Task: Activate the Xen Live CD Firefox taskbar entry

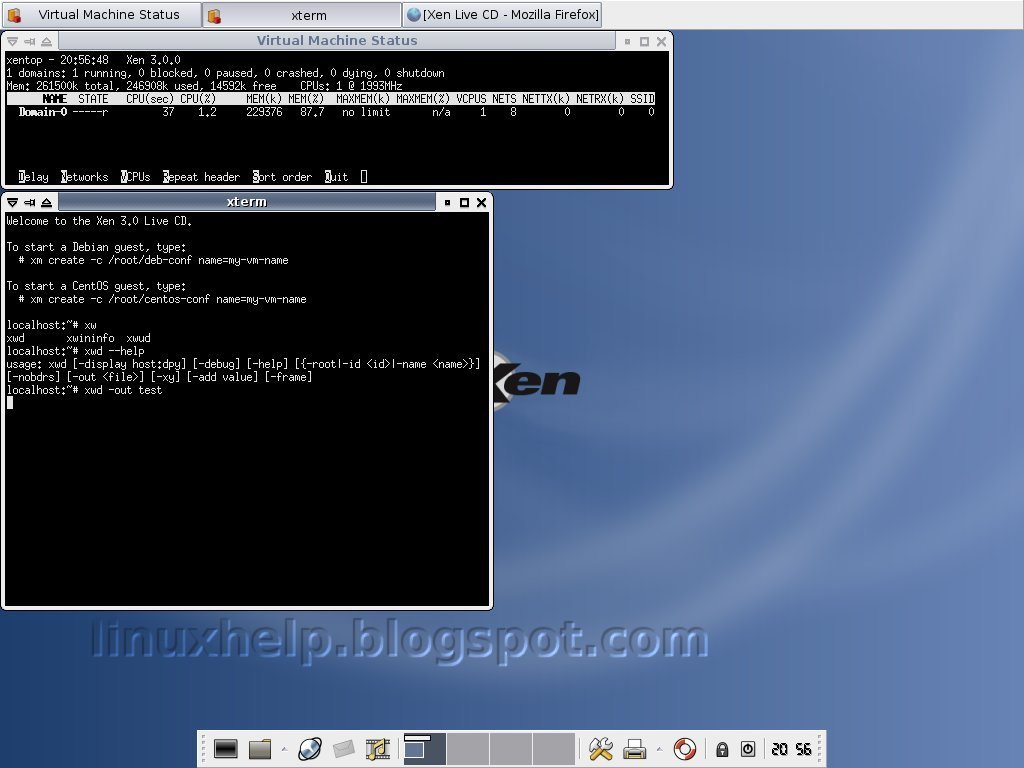Action: click(x=502, y=14)
